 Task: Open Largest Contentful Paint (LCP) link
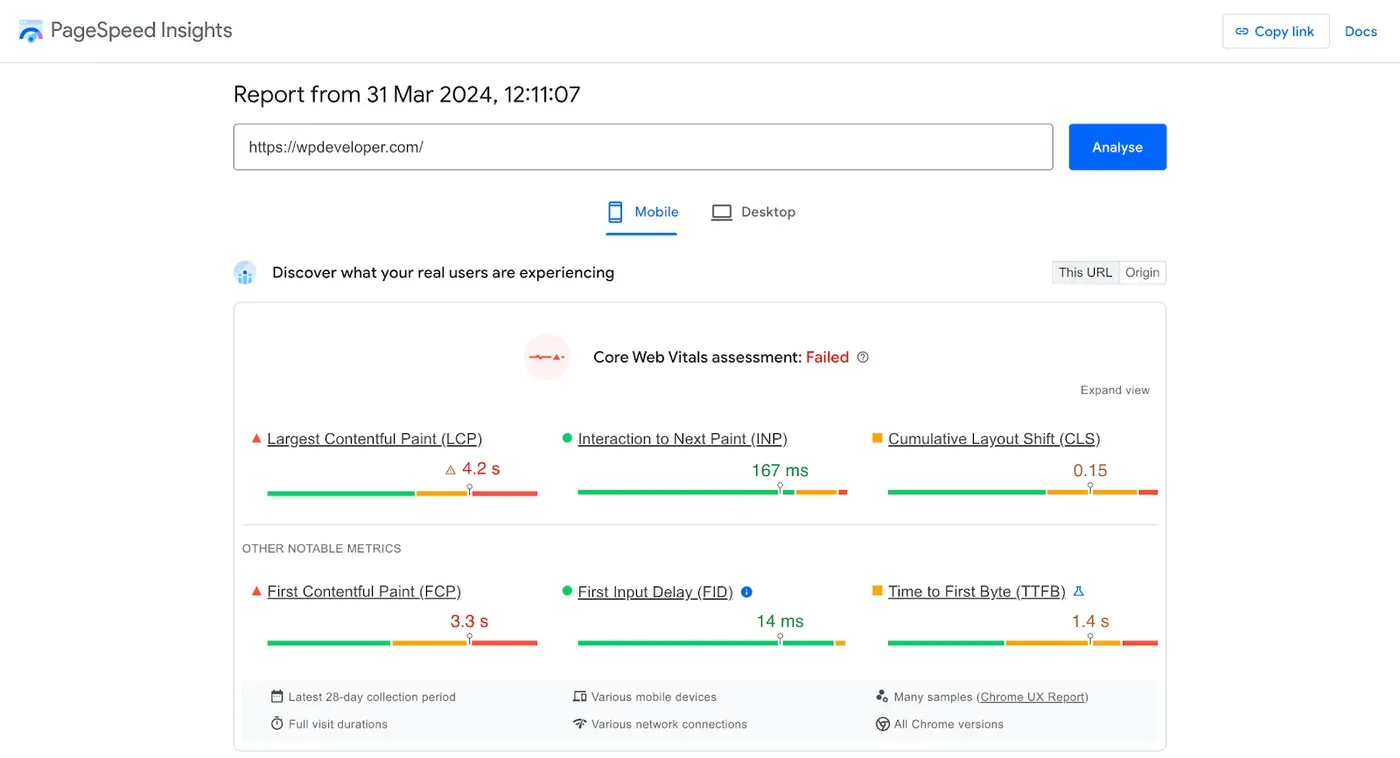(375, 438)
